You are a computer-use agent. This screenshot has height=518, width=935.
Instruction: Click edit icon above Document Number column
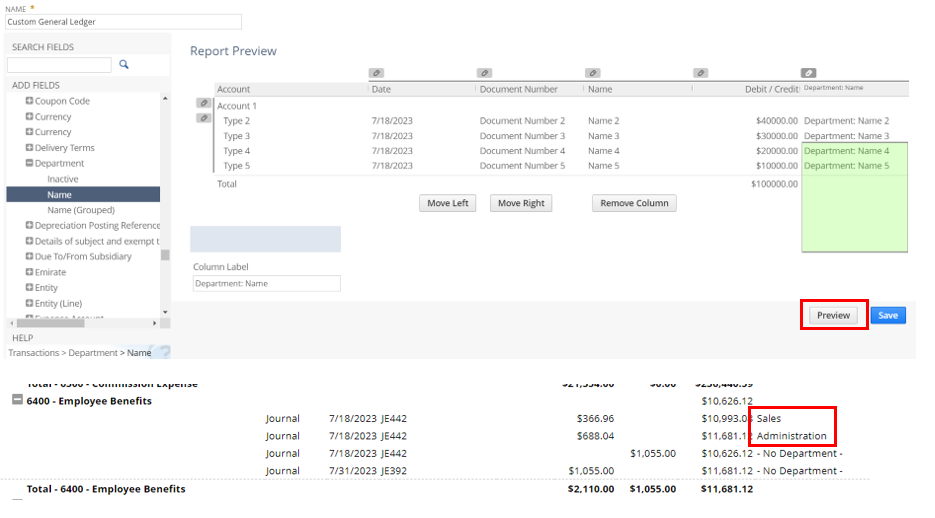484,73
